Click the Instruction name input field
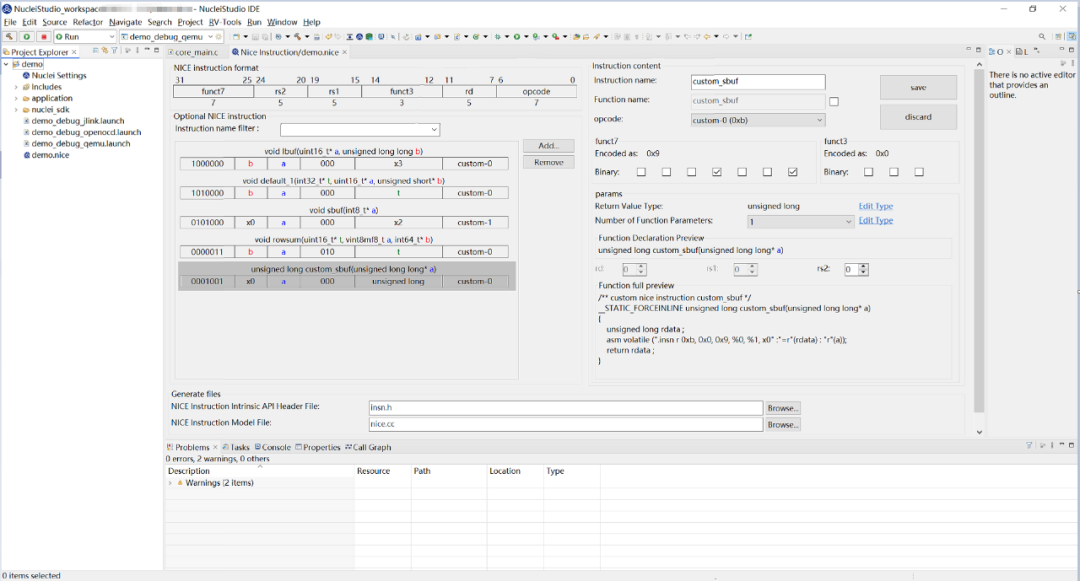Image resolution: width=1080 pixels, height=581 pixels. [758, 81]
